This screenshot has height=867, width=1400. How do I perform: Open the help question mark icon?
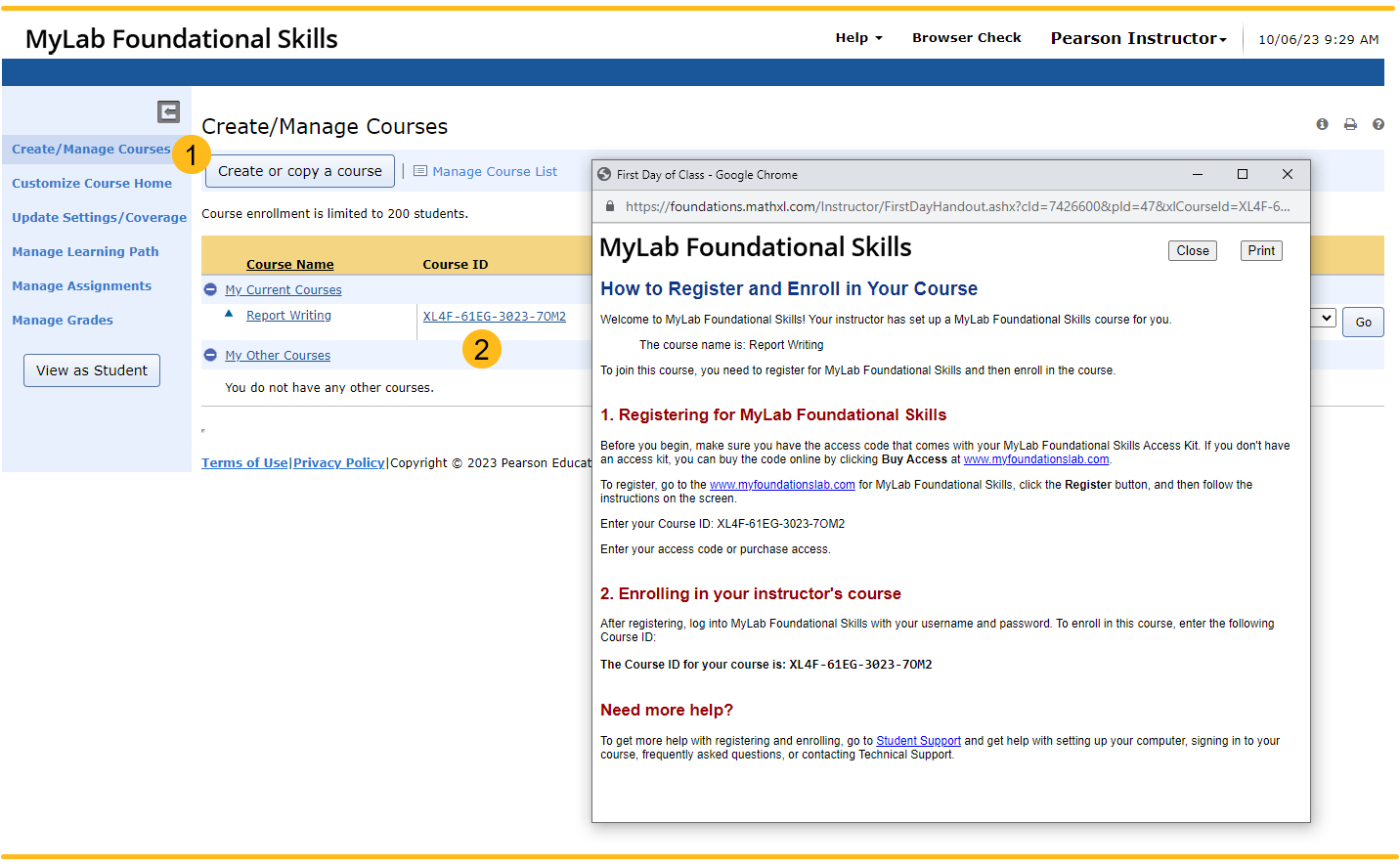coord(1378,124)
